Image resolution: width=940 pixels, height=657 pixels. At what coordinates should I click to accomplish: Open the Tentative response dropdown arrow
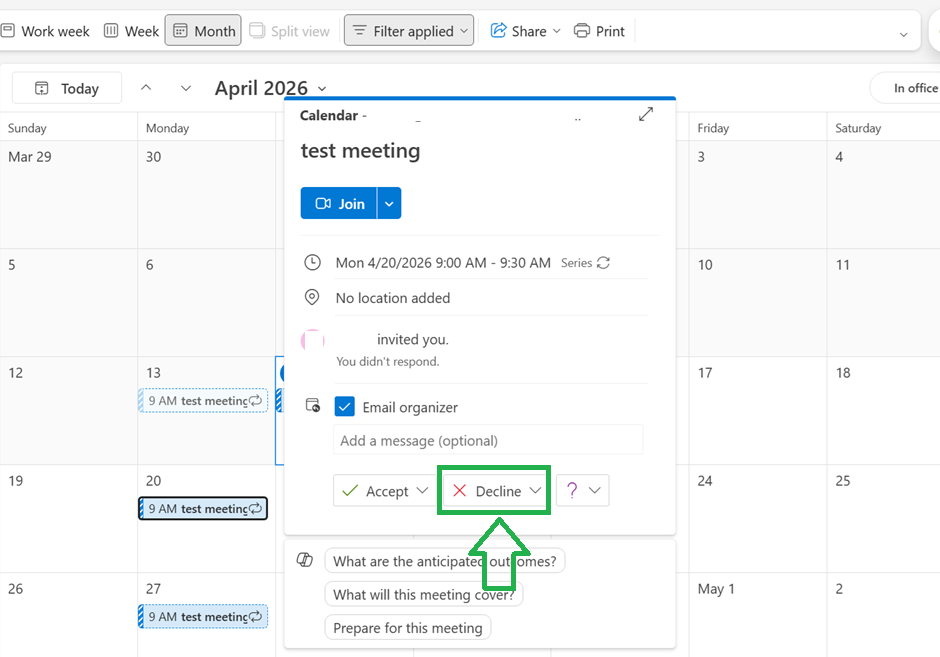(595, 490)
